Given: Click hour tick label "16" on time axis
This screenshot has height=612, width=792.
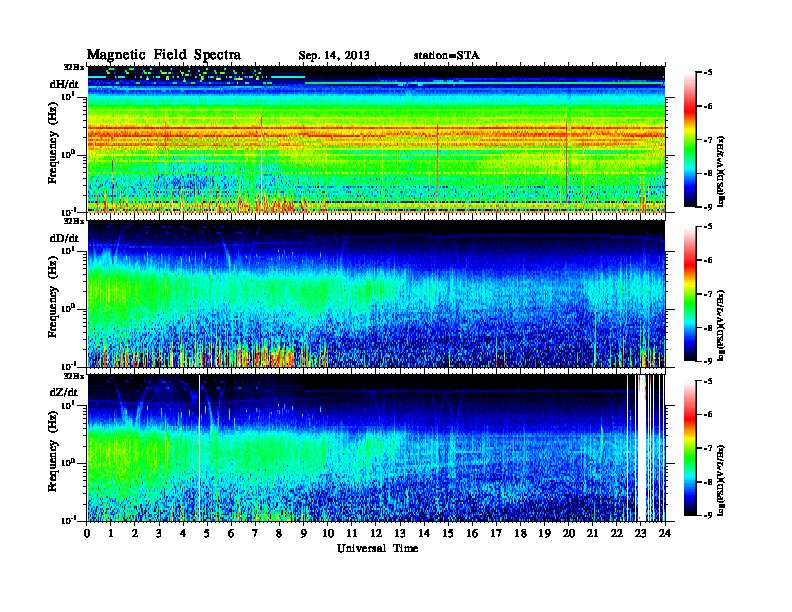Looking at the screenshot, I should pyautogui.click(x=472, y=533).
